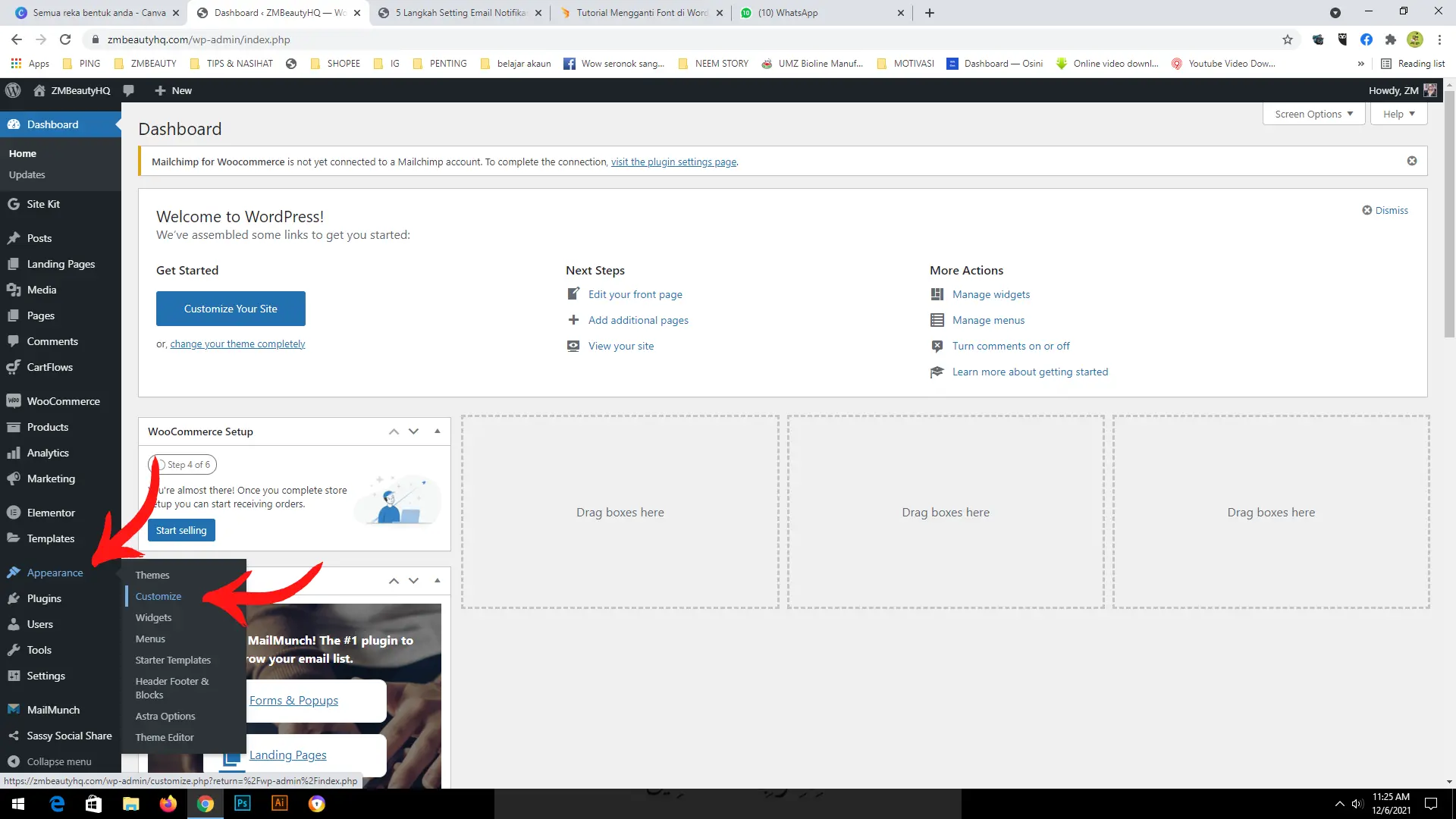Open Edit your front page link
Screen dimensions: 1456x819
tap(635, 294)
